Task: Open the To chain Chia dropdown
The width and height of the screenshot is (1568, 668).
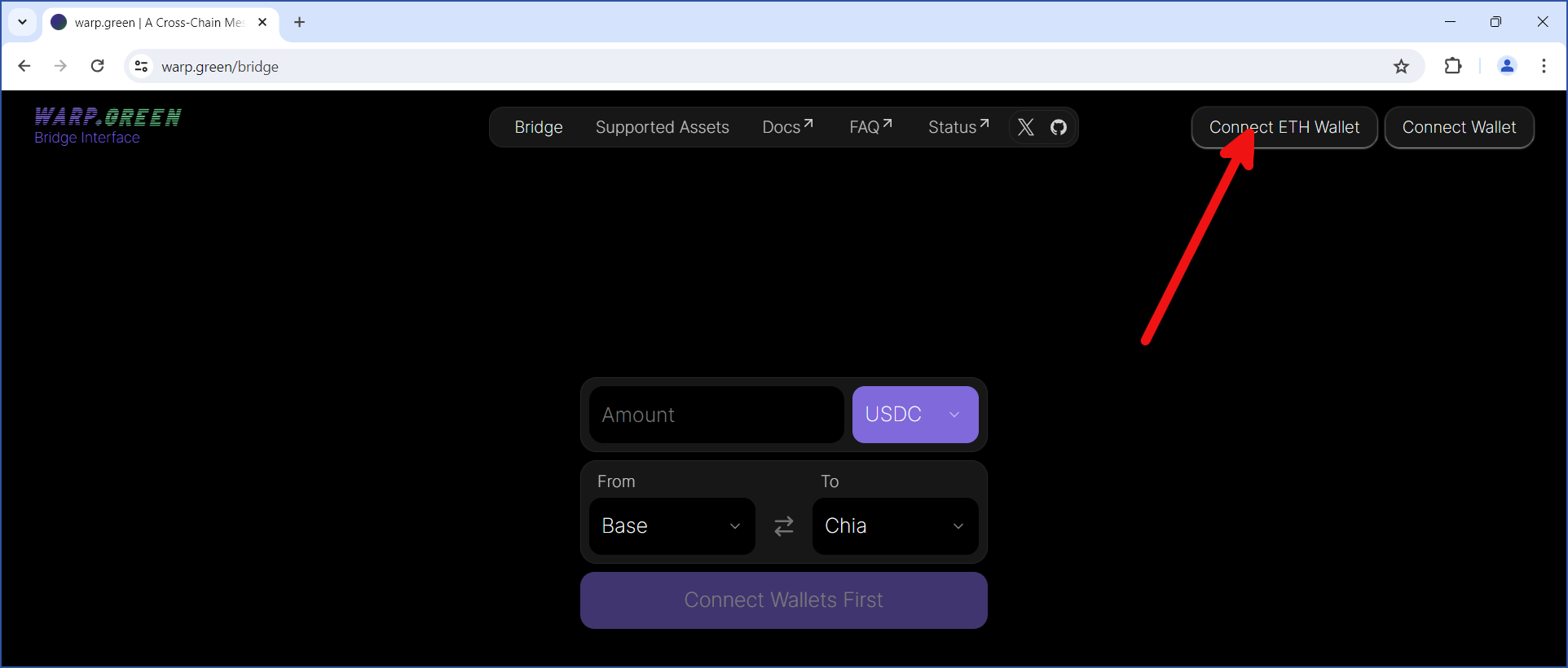Action: [895, 526]
